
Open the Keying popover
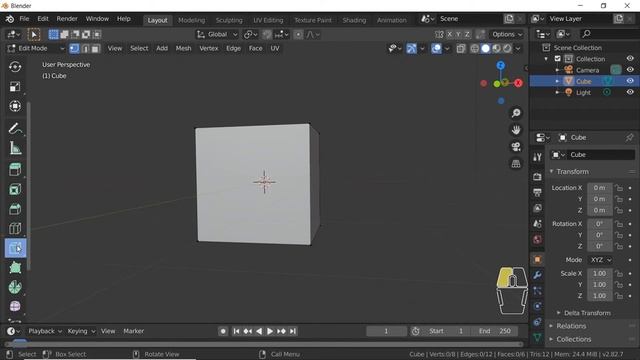coord(81,331)
